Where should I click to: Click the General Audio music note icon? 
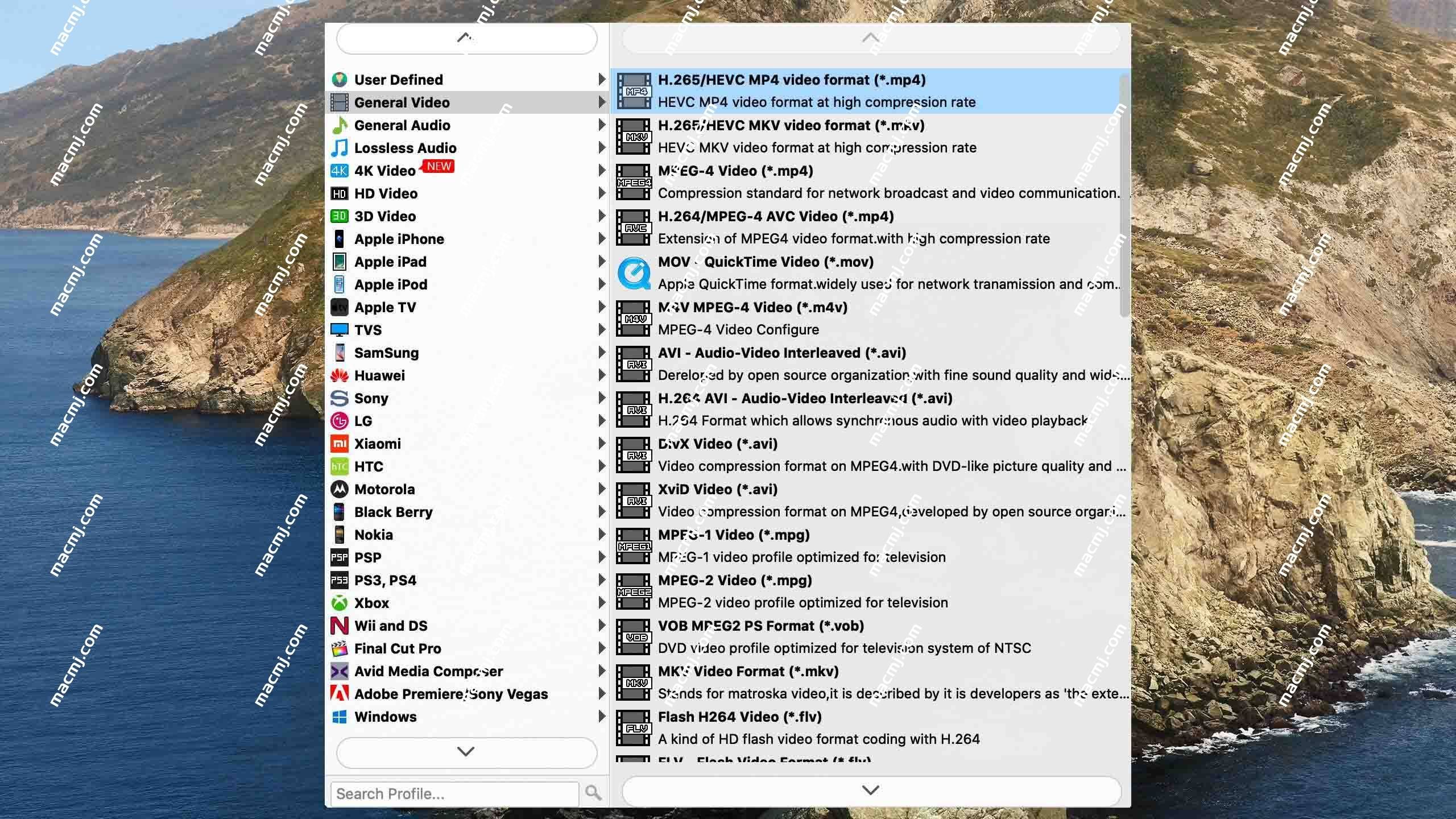(x=340, y=125)
